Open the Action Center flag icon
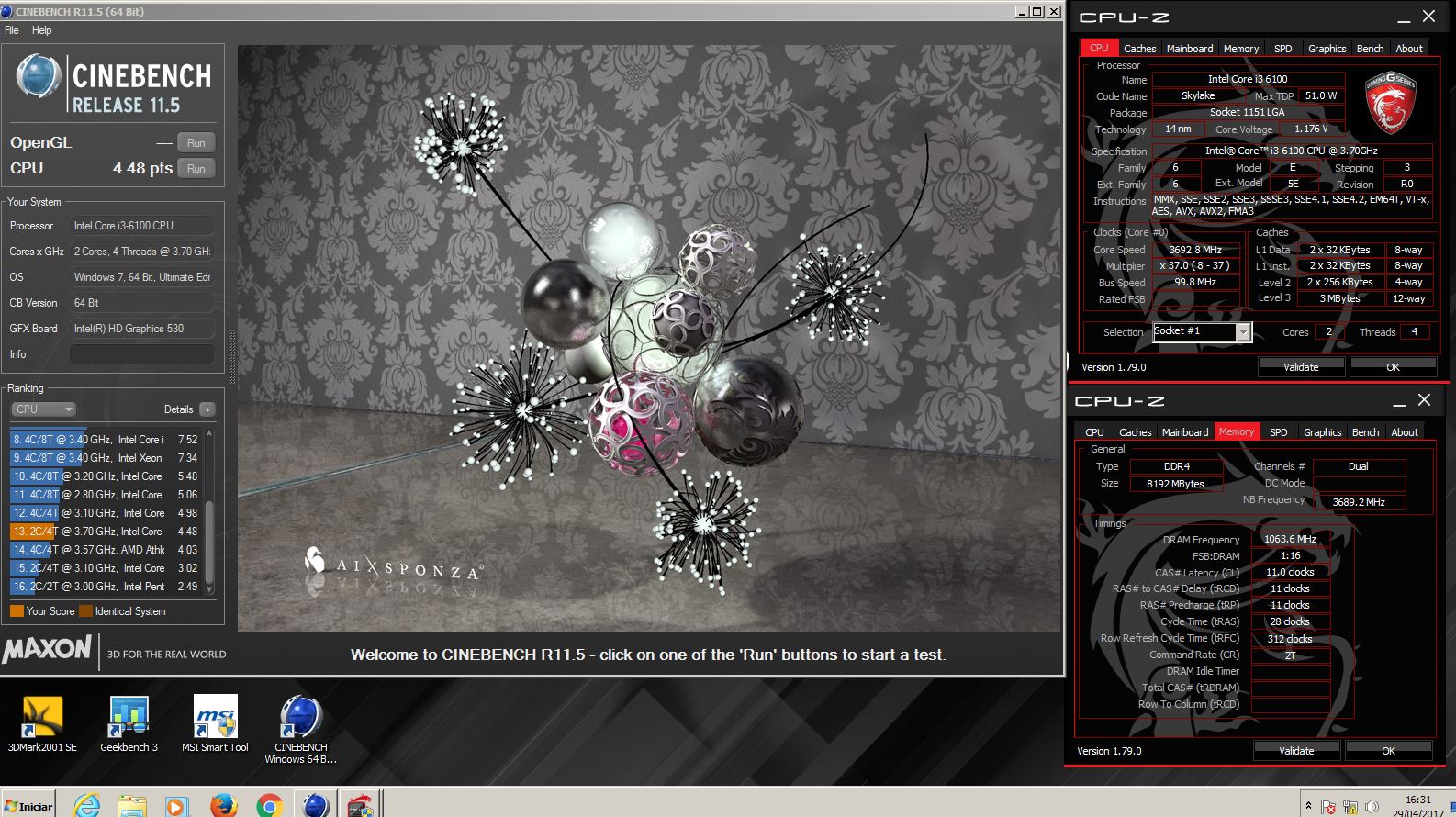This screenshot has width=1456, height=817. coord(1328,807)
